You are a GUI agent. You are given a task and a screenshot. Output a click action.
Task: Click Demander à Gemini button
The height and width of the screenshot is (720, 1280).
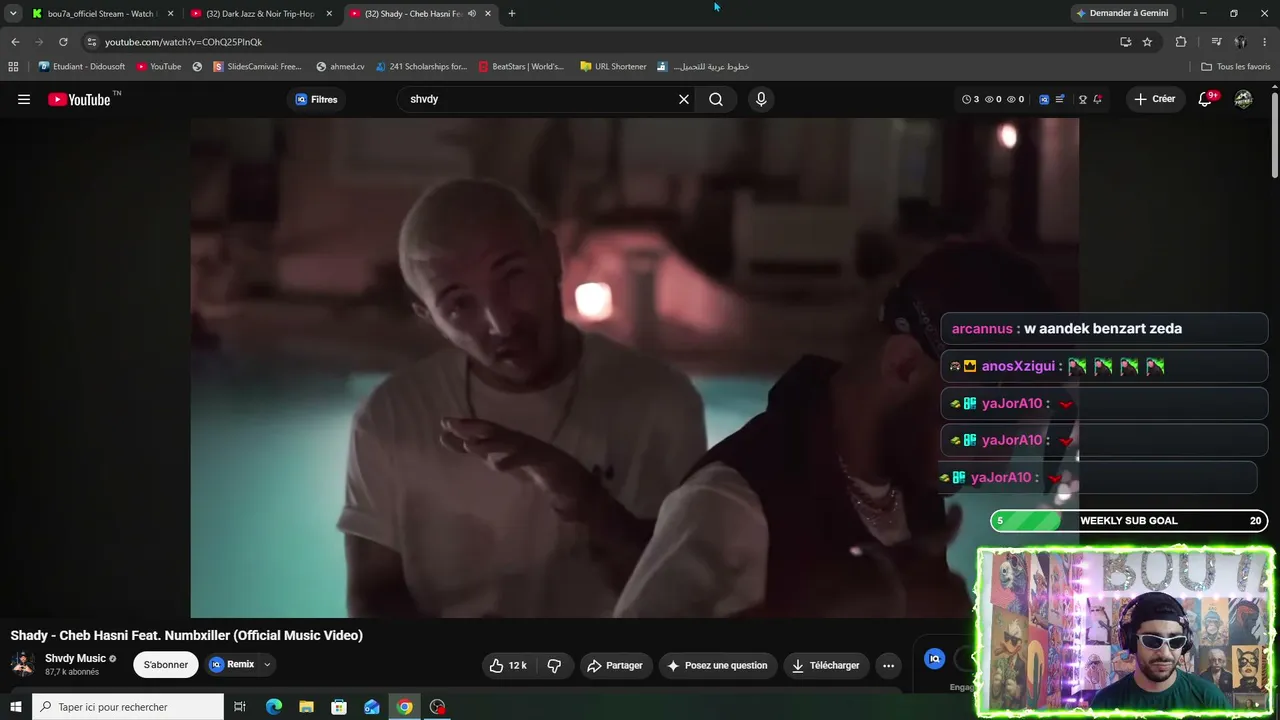point(1122,13)
